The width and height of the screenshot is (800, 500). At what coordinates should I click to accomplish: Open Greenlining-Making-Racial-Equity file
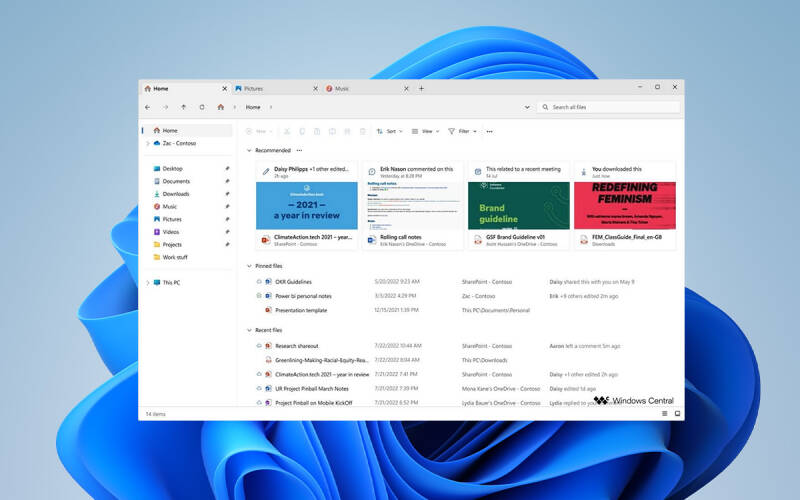pos(321,360)
